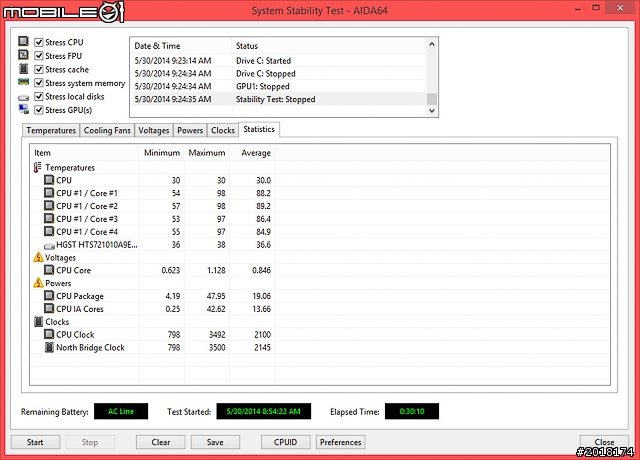
Task: Select the 'Drive C: Started' log entry
Action: coord(279,60)
